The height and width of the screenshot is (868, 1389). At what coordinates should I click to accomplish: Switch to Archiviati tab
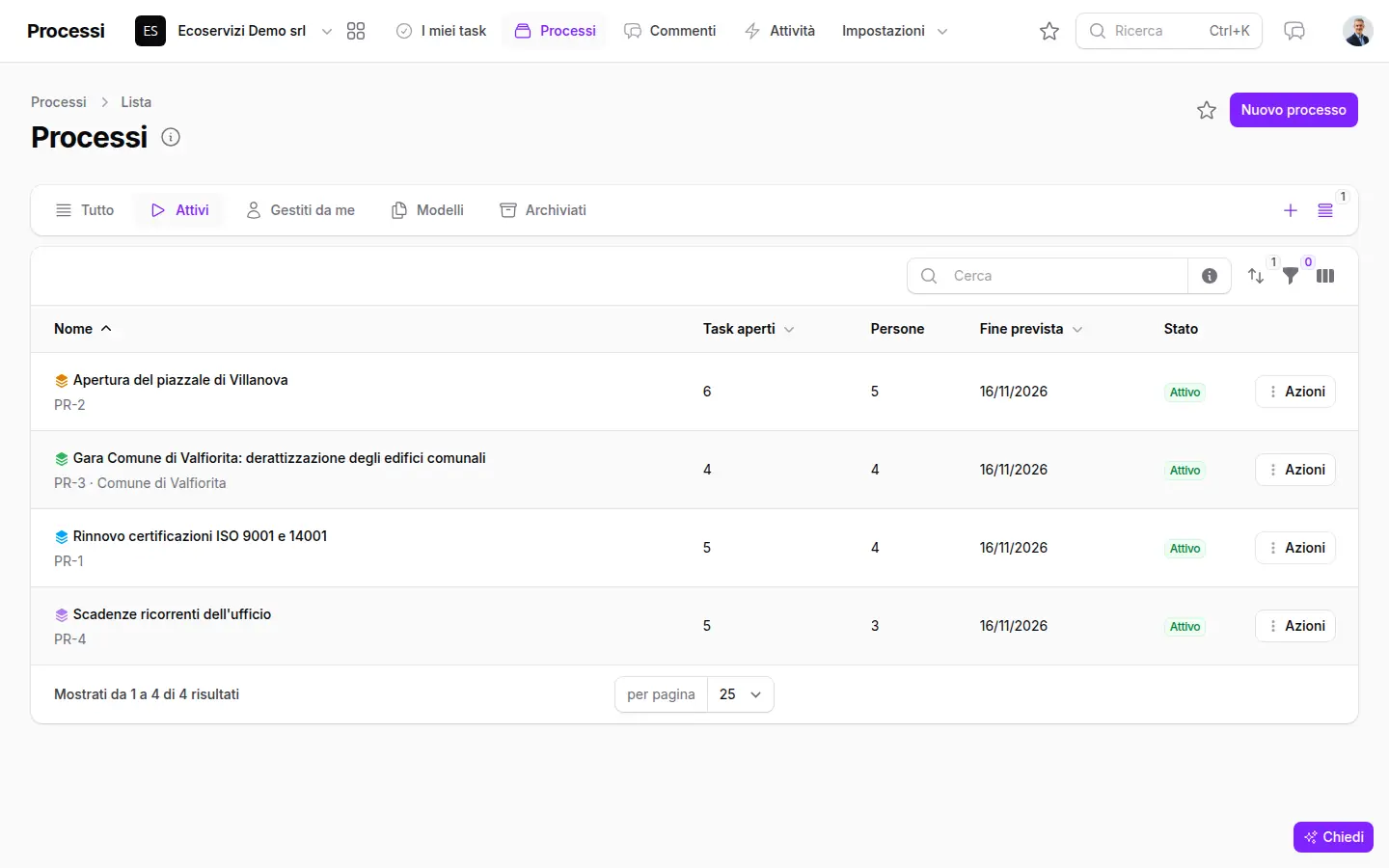[543, 210]
